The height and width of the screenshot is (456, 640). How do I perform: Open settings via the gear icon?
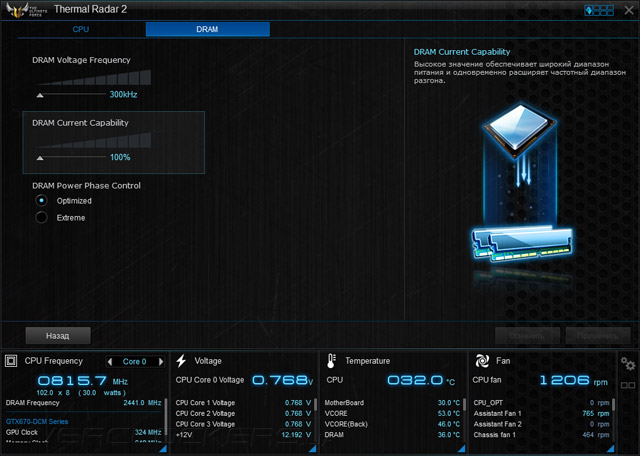pyautogui.click(x=628, y=363)
